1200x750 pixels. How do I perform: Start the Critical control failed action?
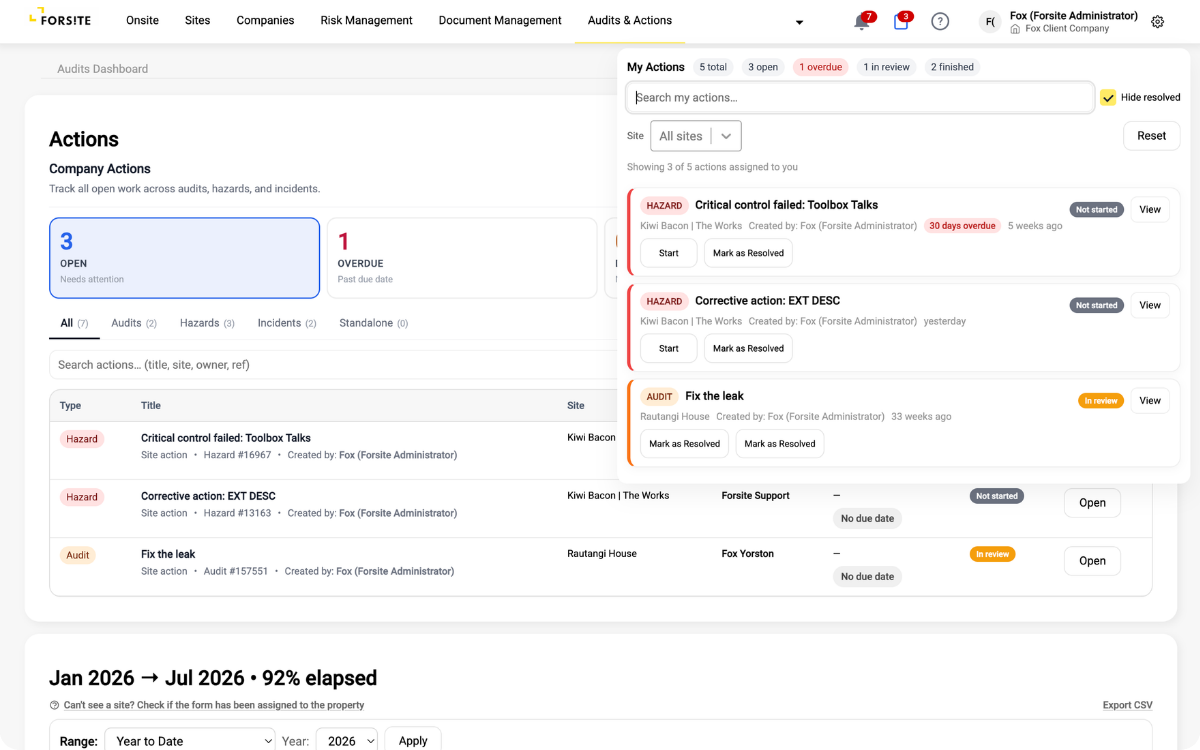point(668,253)
